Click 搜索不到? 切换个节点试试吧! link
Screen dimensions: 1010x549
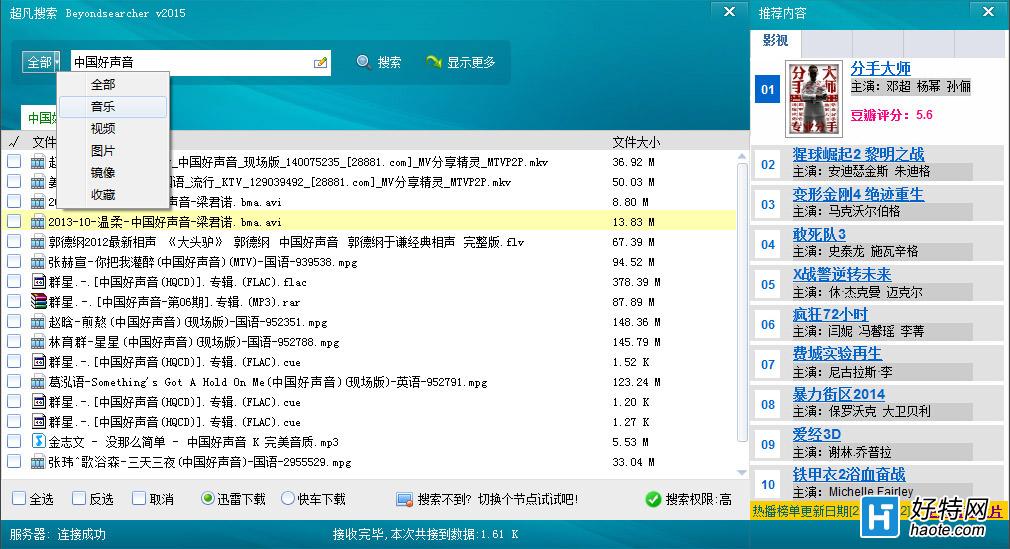point(497,499)
